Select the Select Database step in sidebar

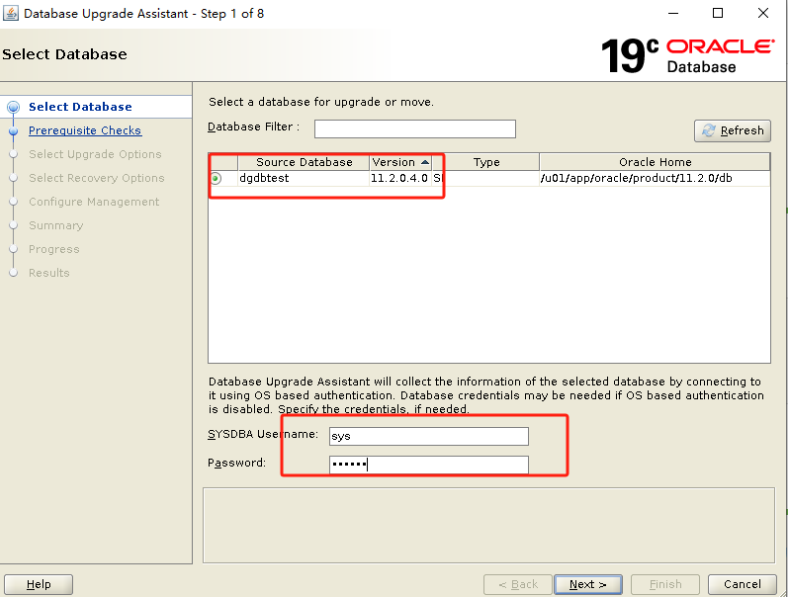pyautogui.click(x=80, y=107)
